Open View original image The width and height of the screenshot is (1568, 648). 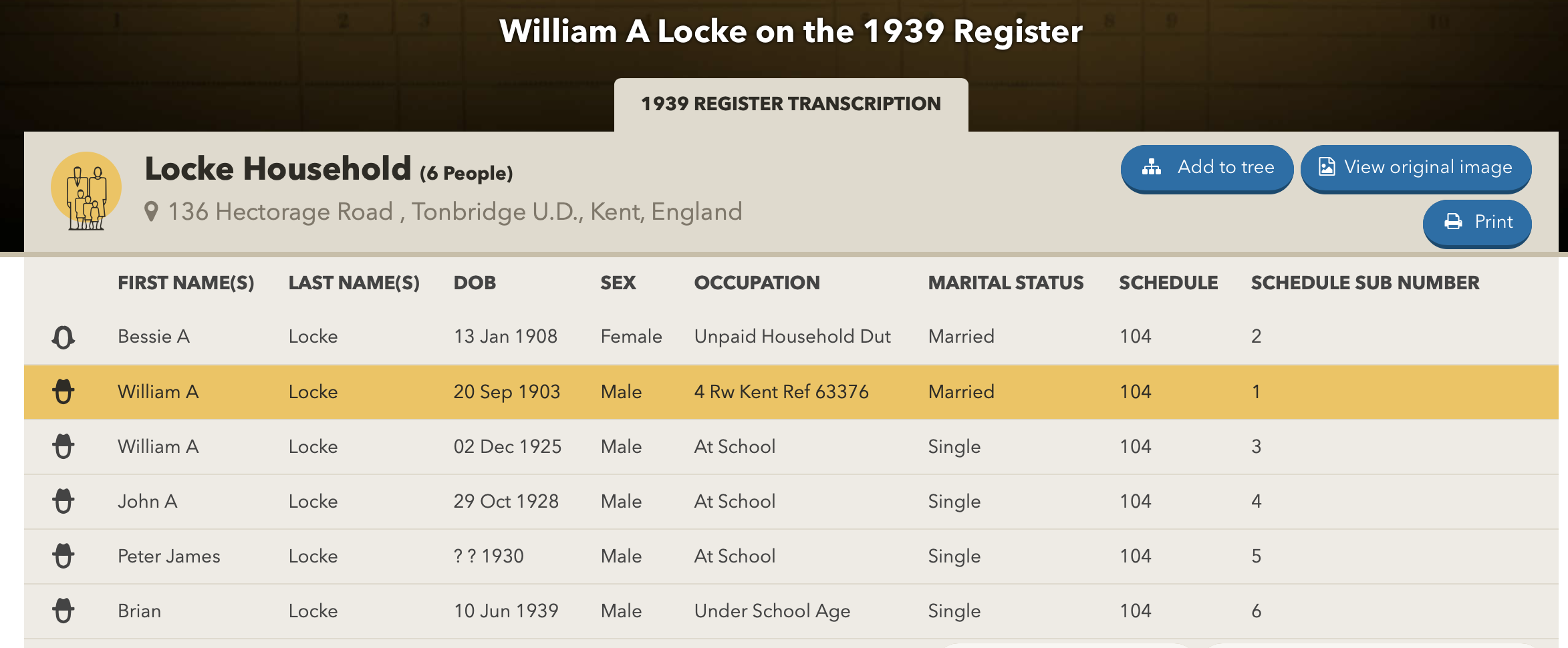[x=1416, y=168]
